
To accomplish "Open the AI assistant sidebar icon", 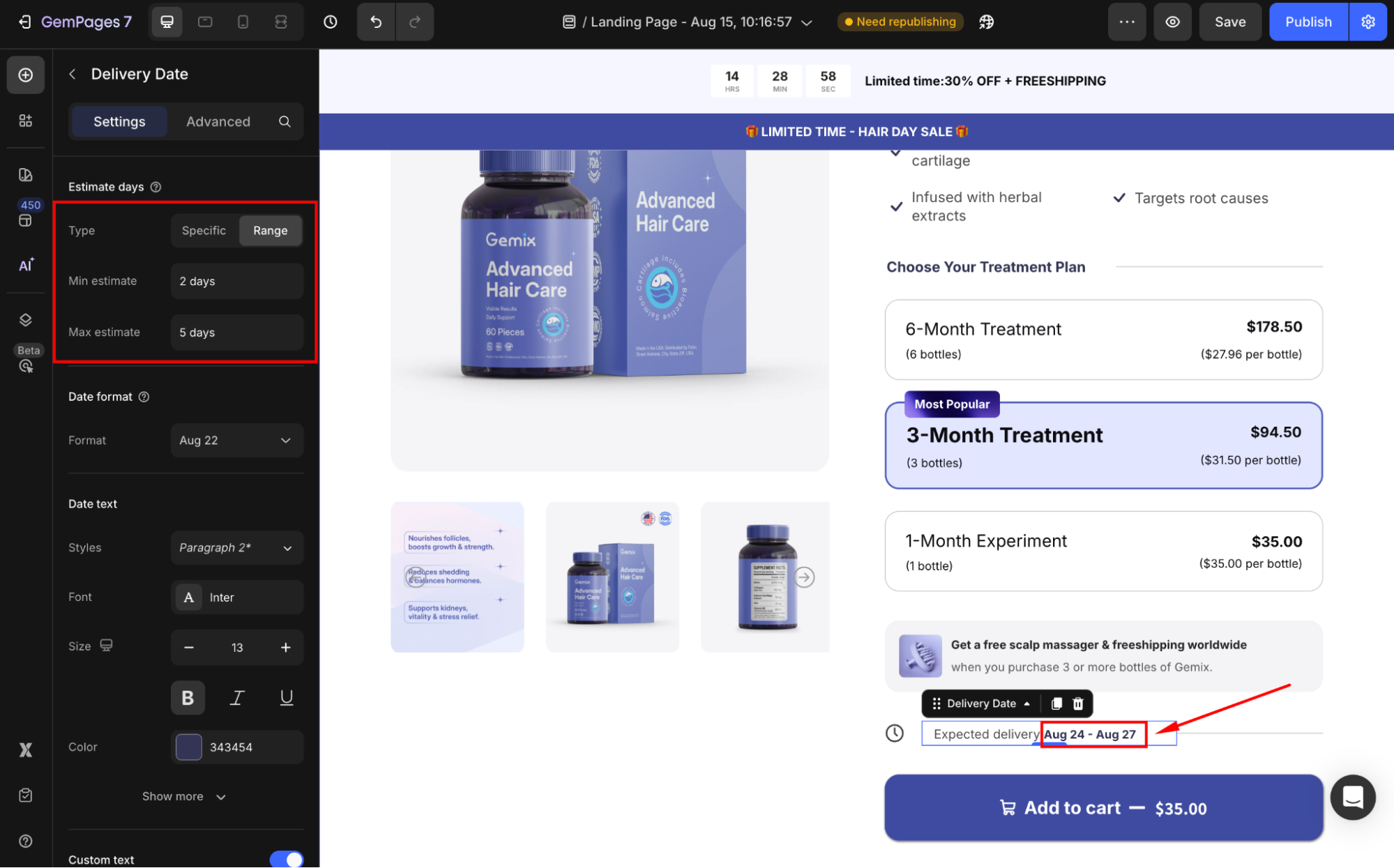I will [x=26, y=265].
